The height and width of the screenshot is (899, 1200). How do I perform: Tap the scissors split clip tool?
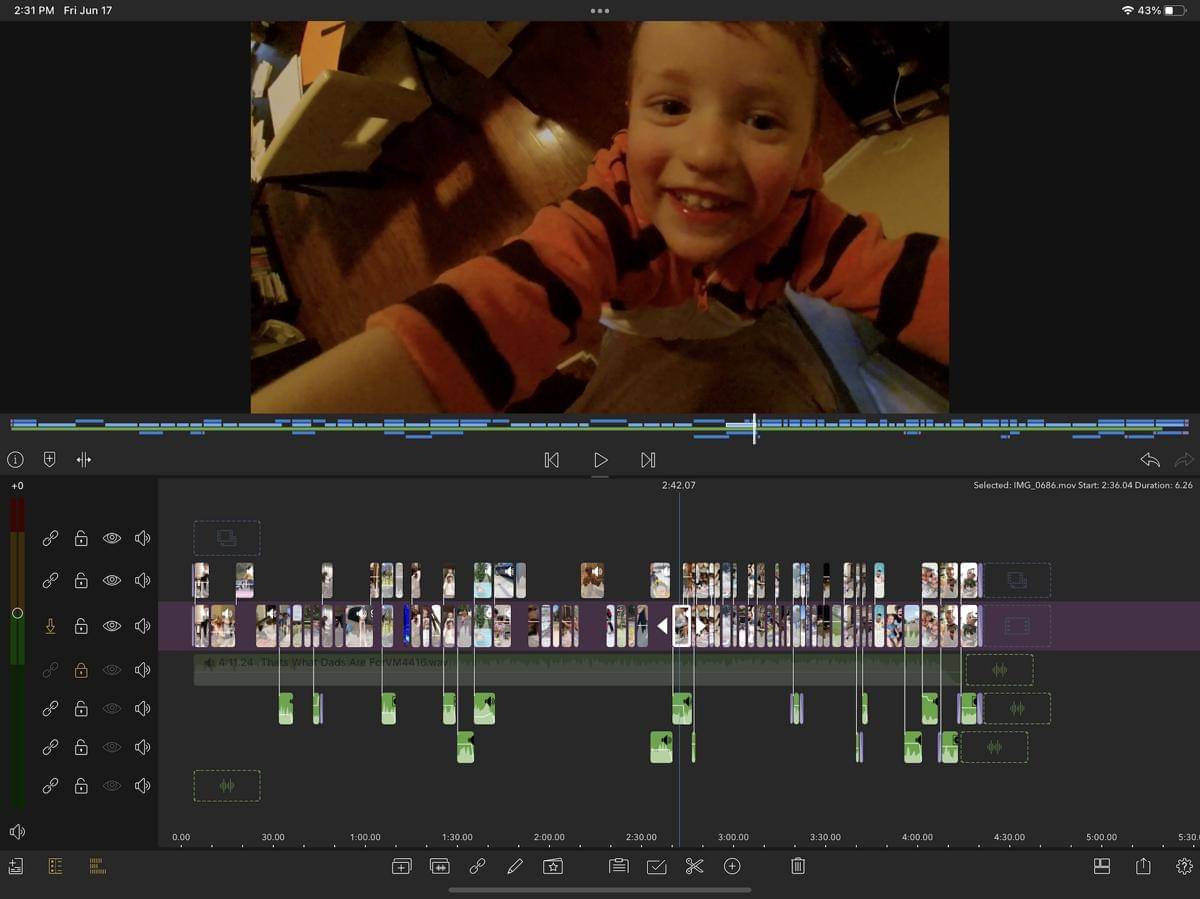pos(694,867)
